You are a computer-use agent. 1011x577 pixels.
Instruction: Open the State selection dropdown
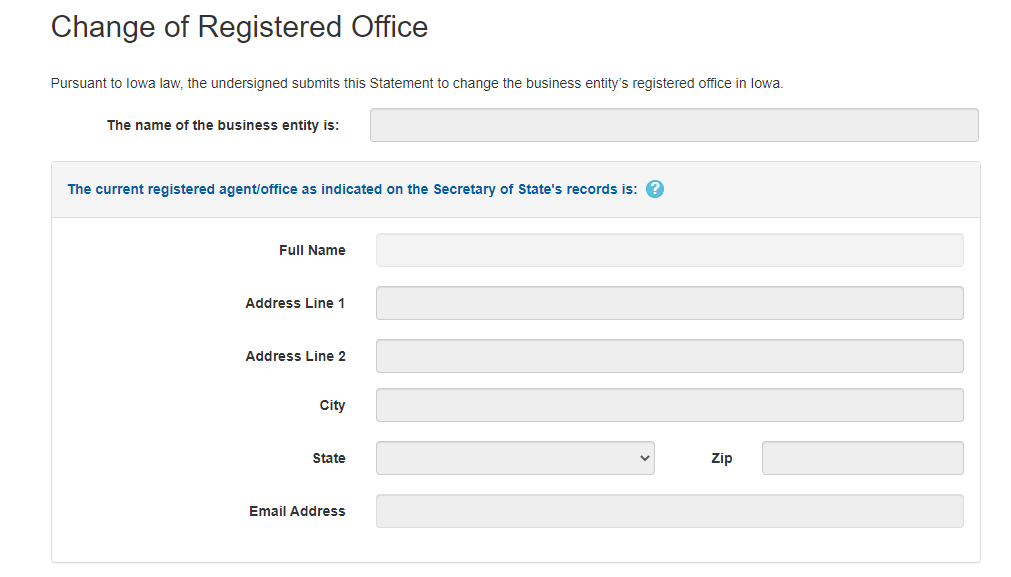click(515, 458)
